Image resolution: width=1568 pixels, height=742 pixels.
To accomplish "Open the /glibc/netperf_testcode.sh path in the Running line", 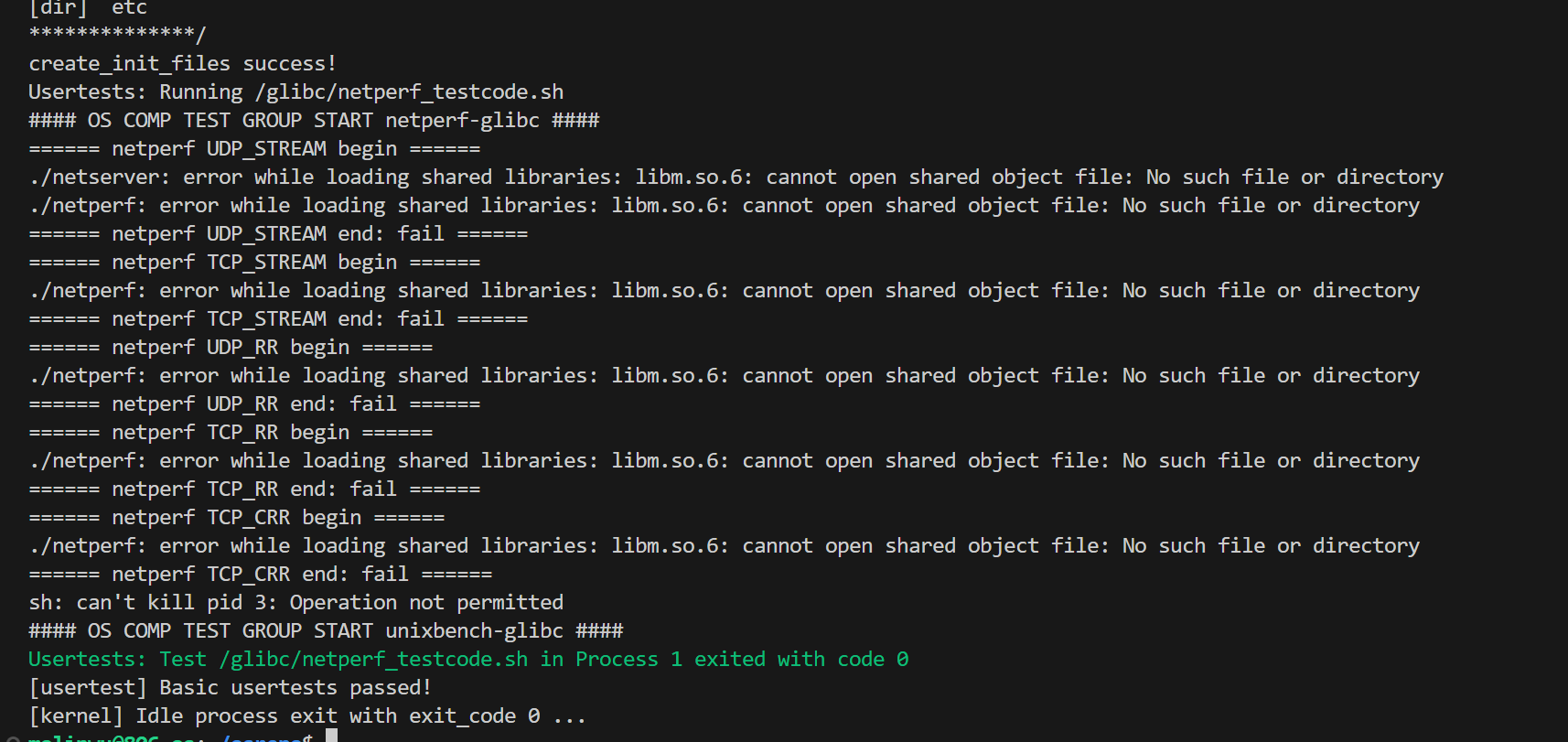I will (409, 92).
